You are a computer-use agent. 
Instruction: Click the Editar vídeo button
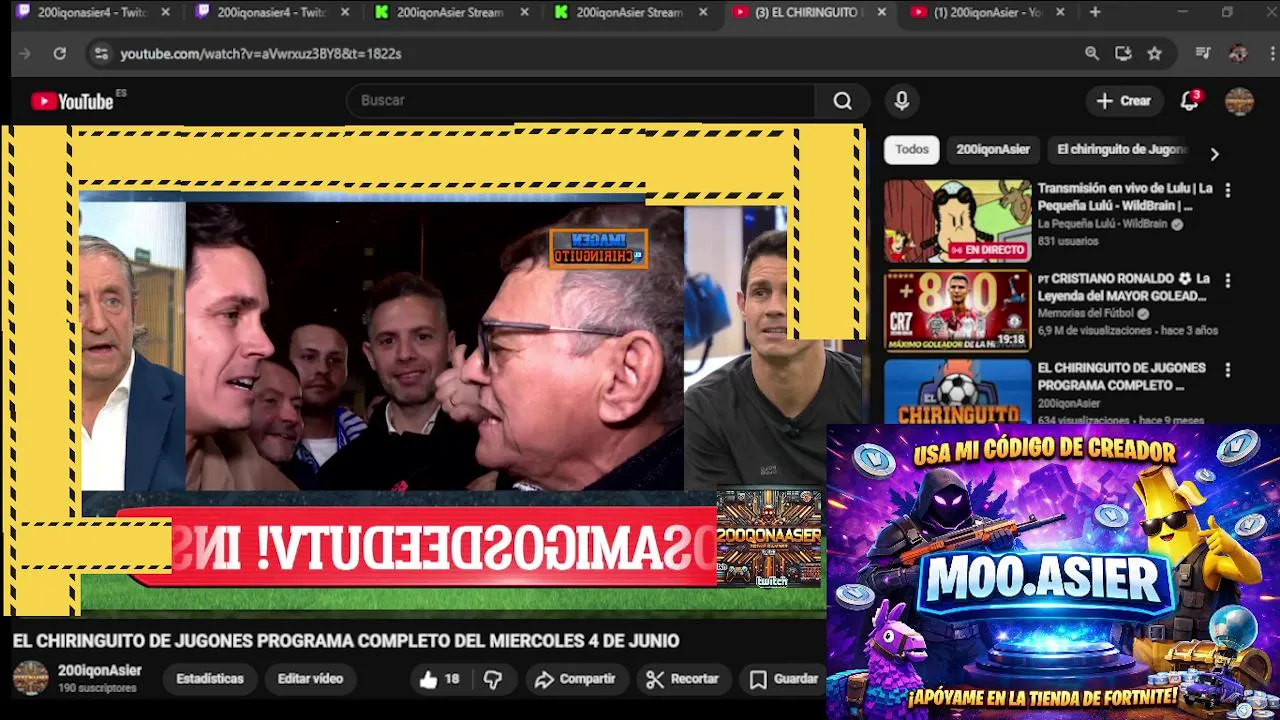tap(310, 679)
